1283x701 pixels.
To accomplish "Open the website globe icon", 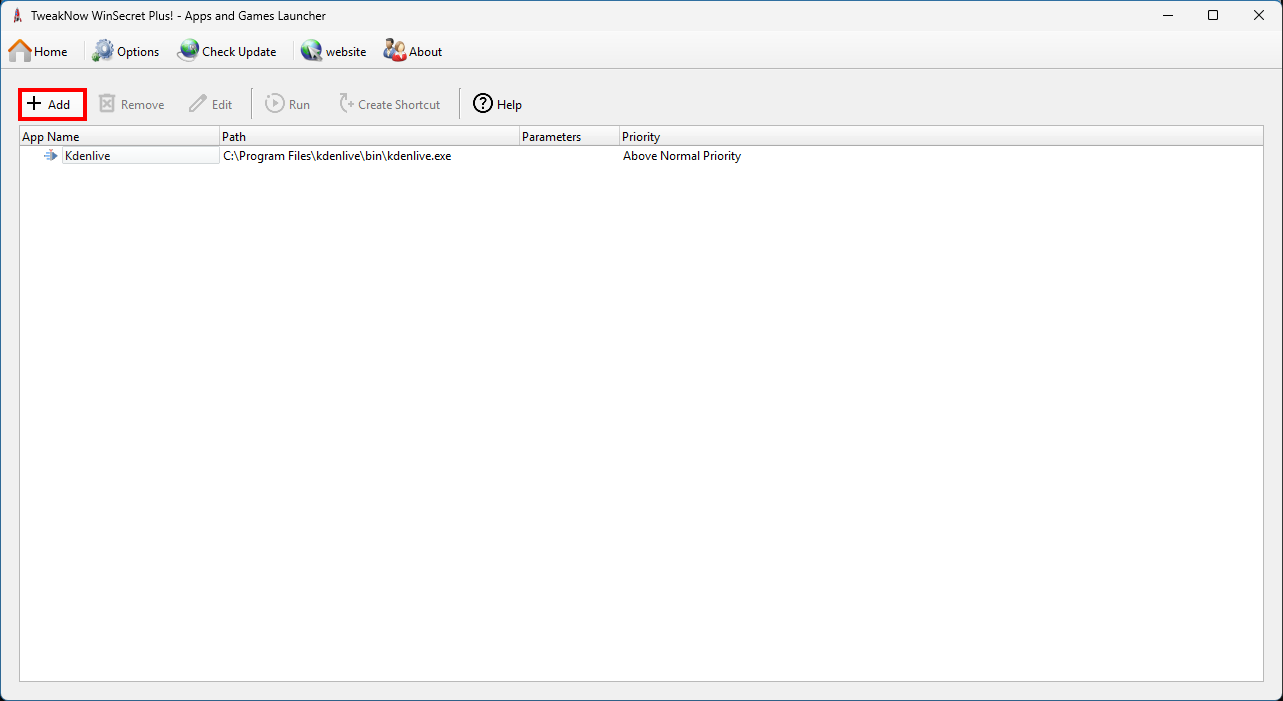I will [x=312, y=51].
